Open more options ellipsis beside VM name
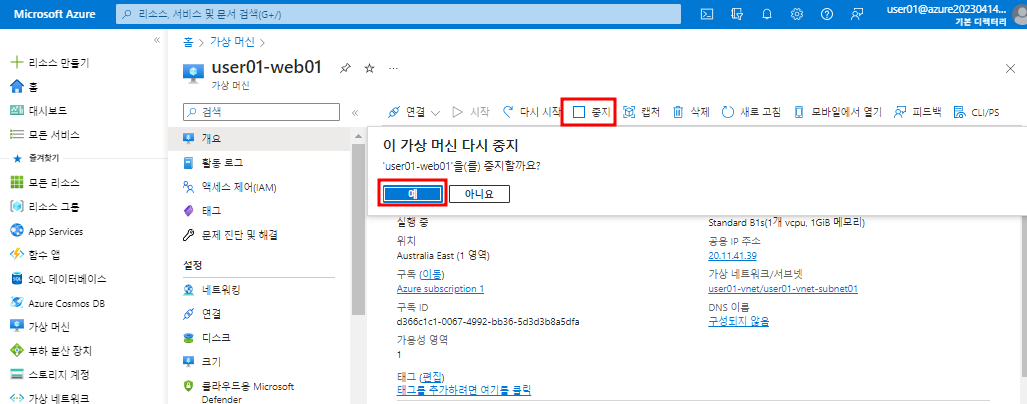The width and height of the screenshot is (1027, 404). [x=393, y=68]
